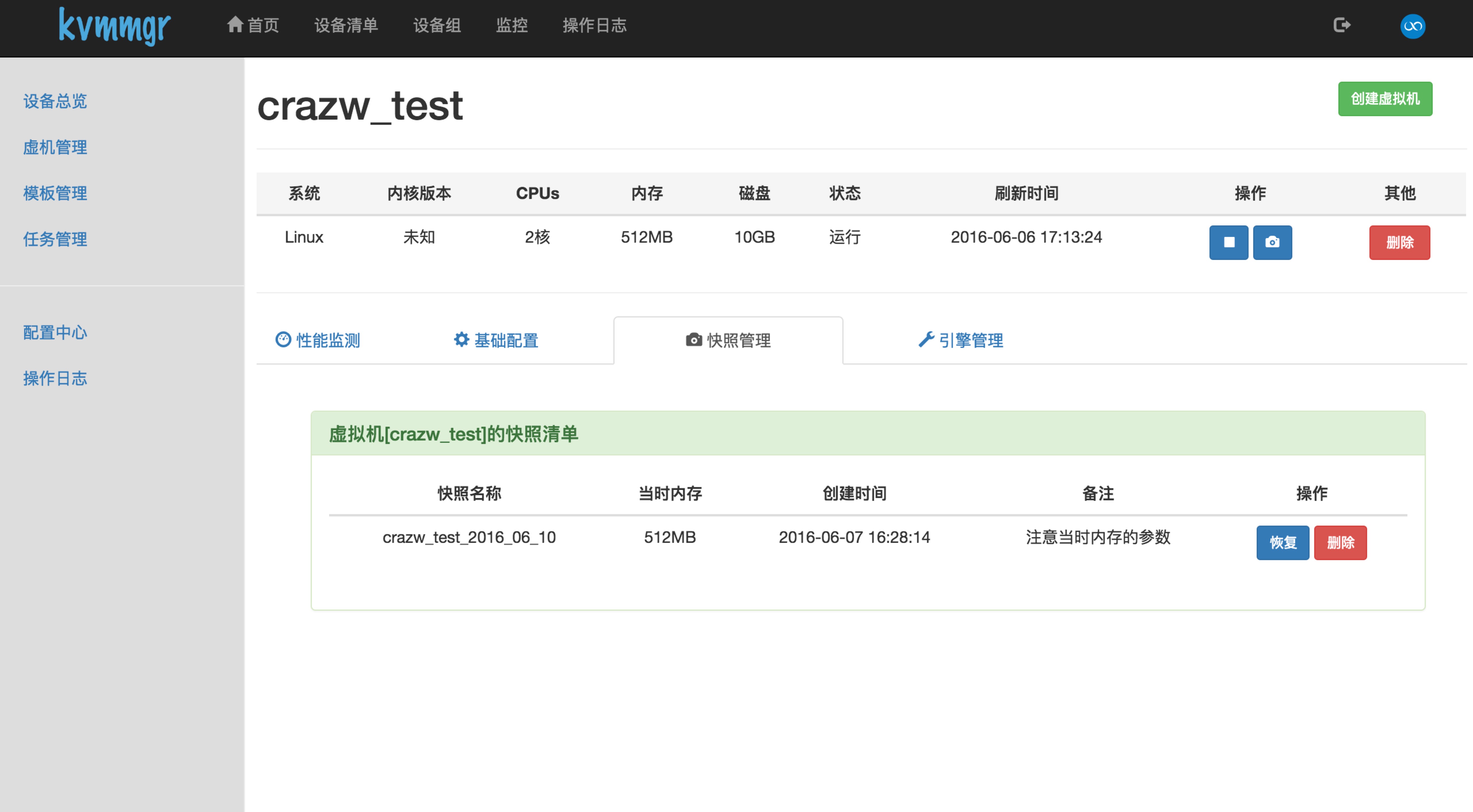Switch to 基础配置 tab
The width and height of the screenshot is (1473, 812).
click(496, 340)
